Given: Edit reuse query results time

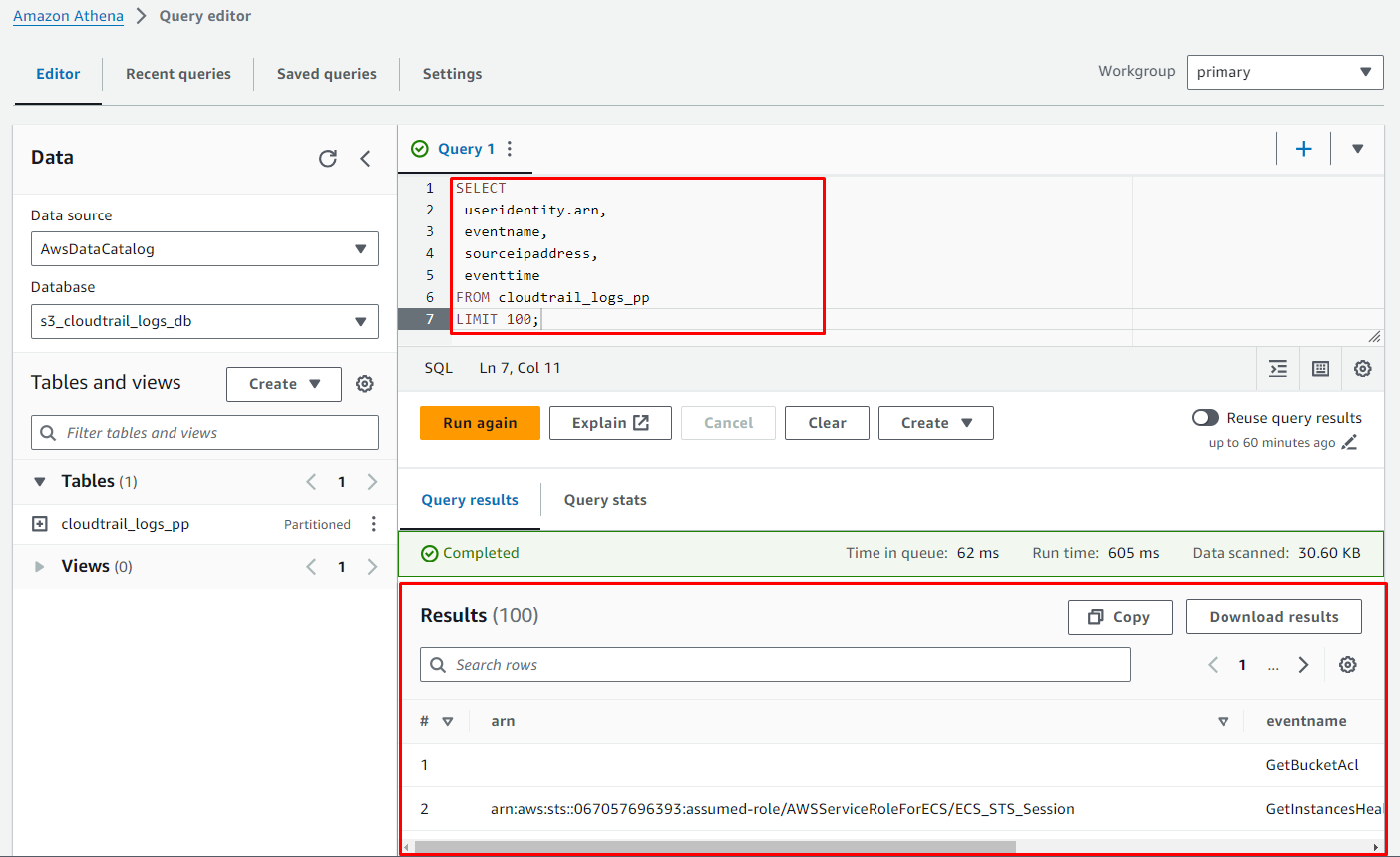Looking at the screenshot, I should [1349, 443].
